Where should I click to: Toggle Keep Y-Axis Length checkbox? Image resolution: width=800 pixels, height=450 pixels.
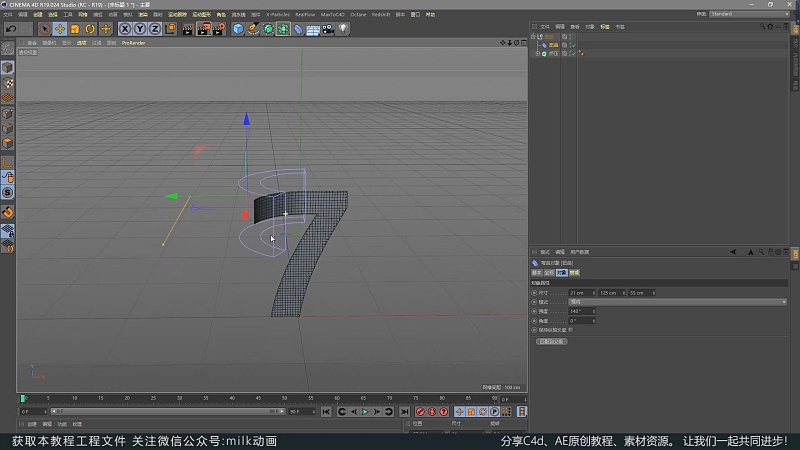click(571, 330)
